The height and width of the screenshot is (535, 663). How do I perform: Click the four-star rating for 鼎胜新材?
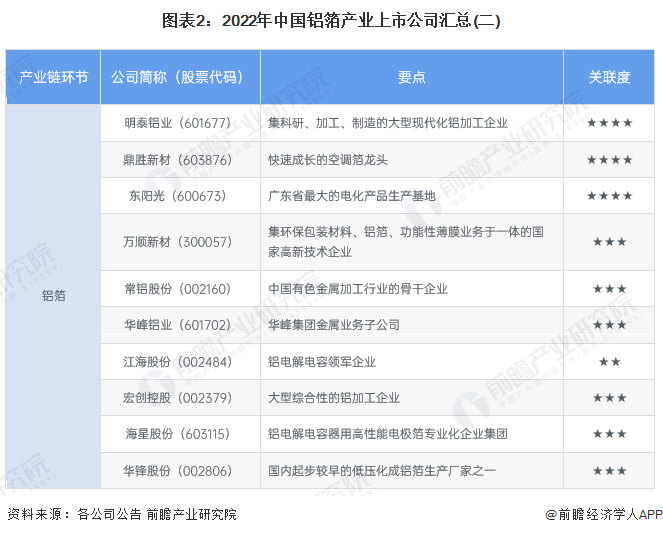coord(609,160)
